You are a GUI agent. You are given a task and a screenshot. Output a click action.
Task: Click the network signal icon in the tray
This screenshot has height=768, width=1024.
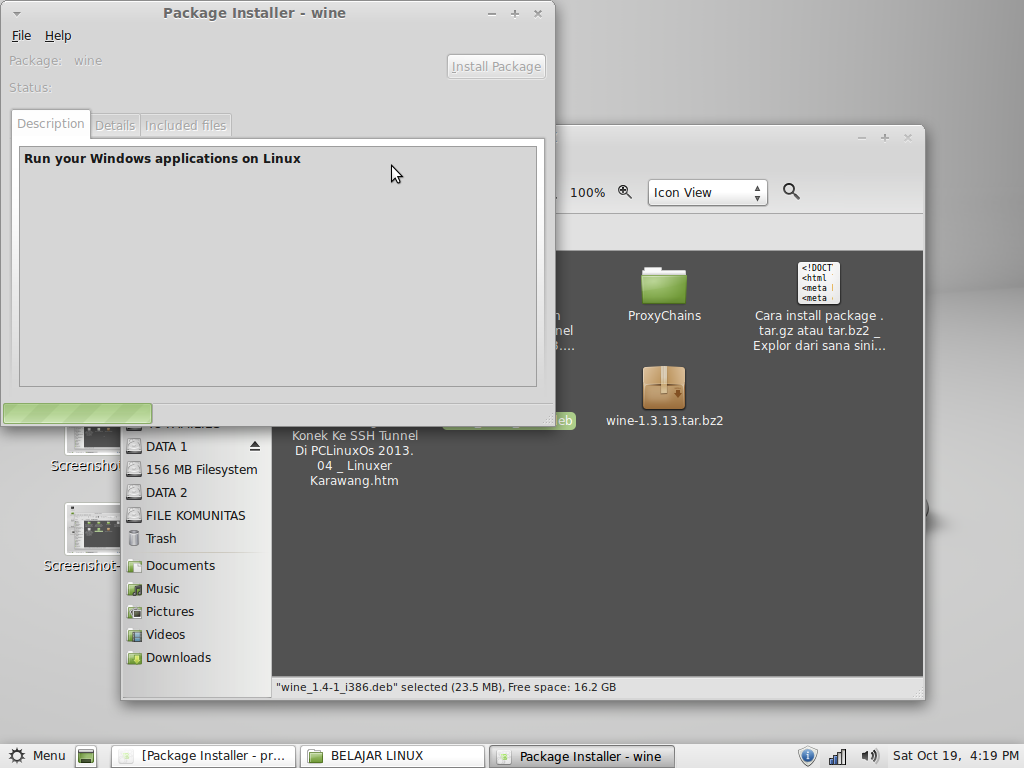tap(838, 756)
